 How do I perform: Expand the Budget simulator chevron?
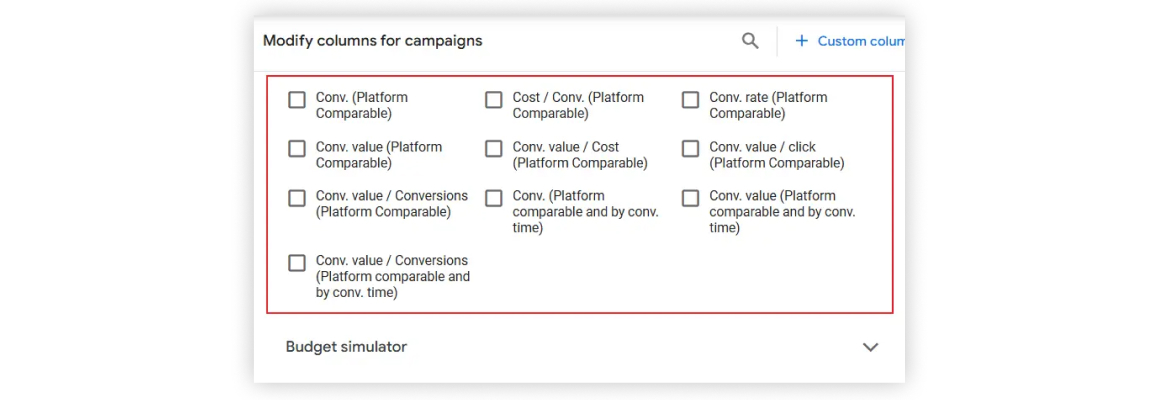coord(871,347)
